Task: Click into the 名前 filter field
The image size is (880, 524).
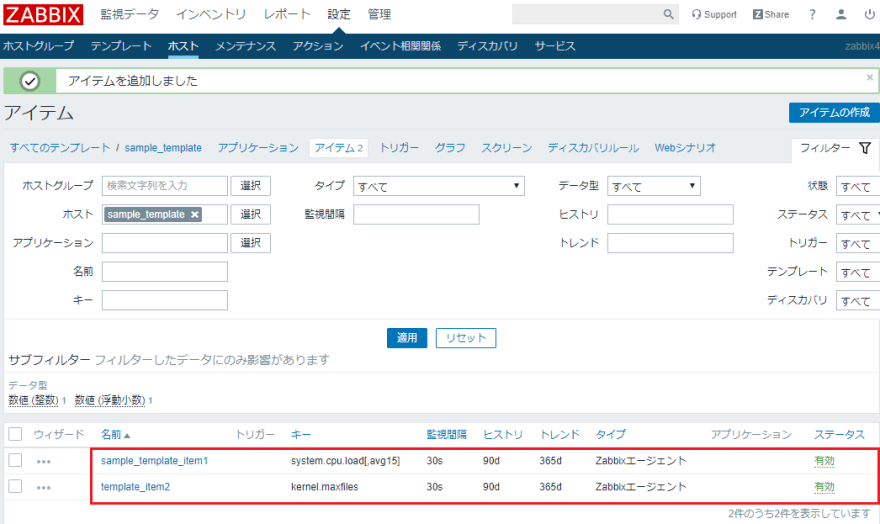Action: (165, 272)
